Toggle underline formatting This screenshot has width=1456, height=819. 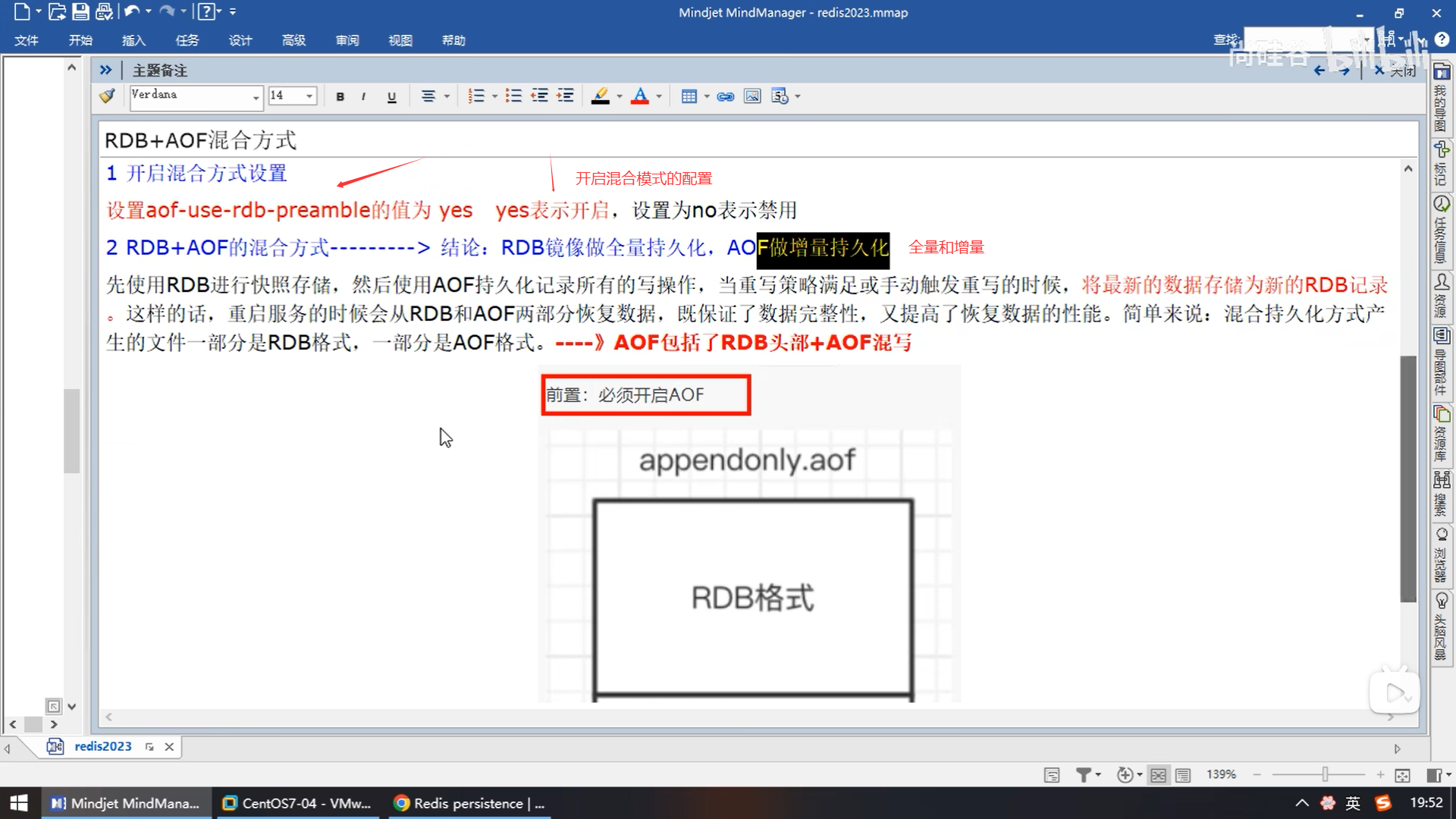pyautogui.click(x=391, y=96)
